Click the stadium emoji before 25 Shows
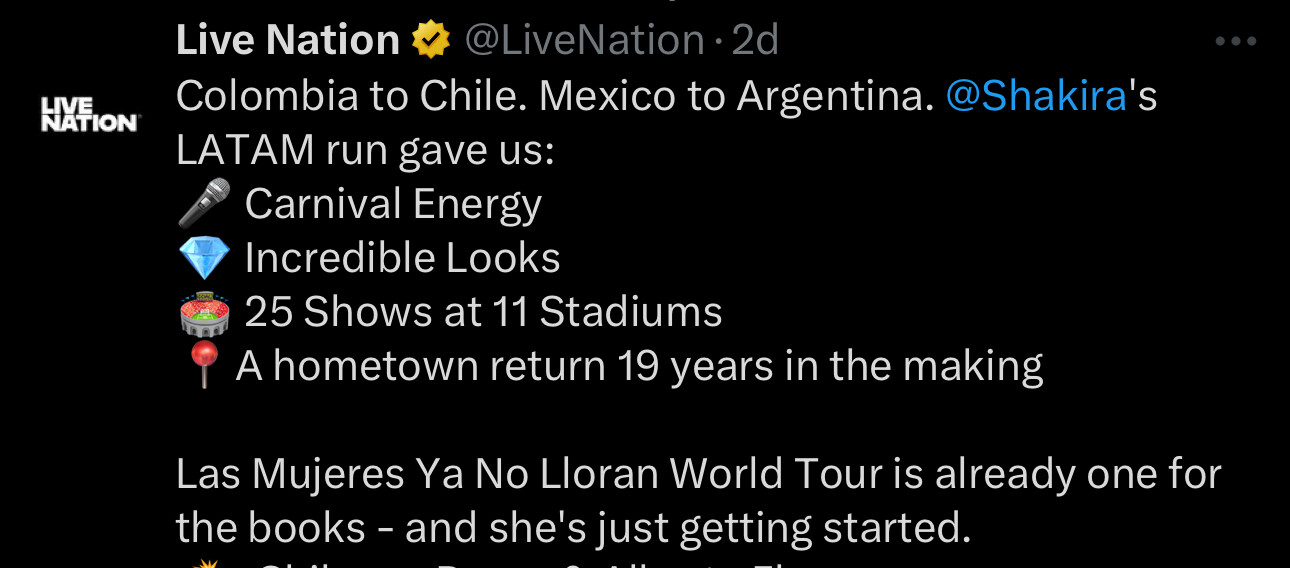This screenshot has height=568, width=1290. 204,312
